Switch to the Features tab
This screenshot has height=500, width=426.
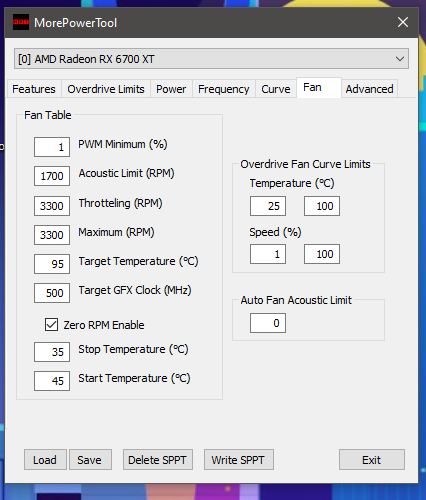point(34,89)
